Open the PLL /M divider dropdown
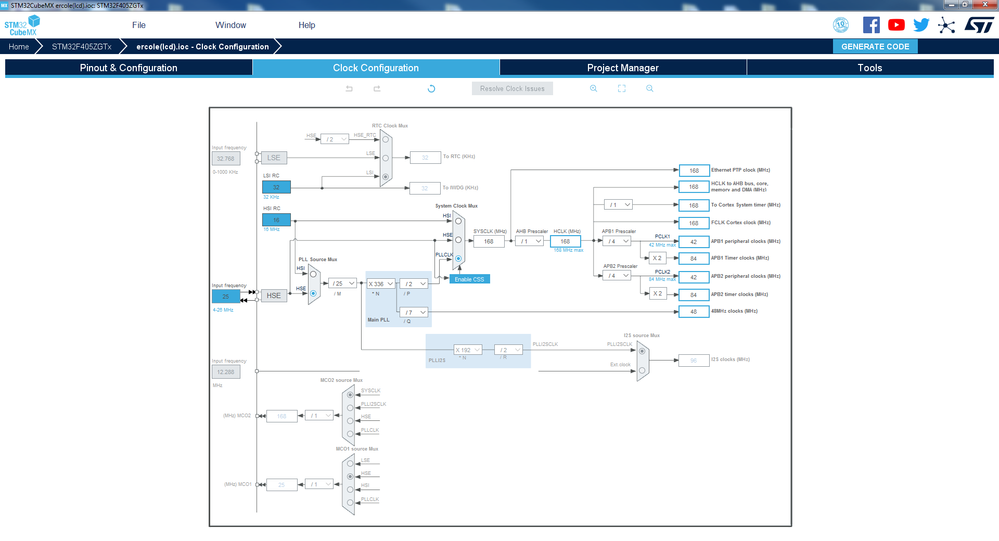The image size is (999, 541). (x=343, y=283)
